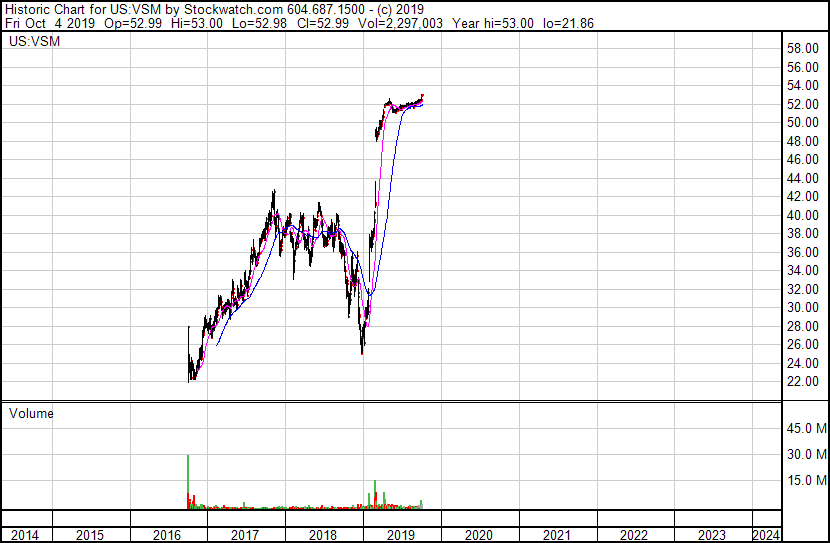Click the 2022 year label

[634, 535]
